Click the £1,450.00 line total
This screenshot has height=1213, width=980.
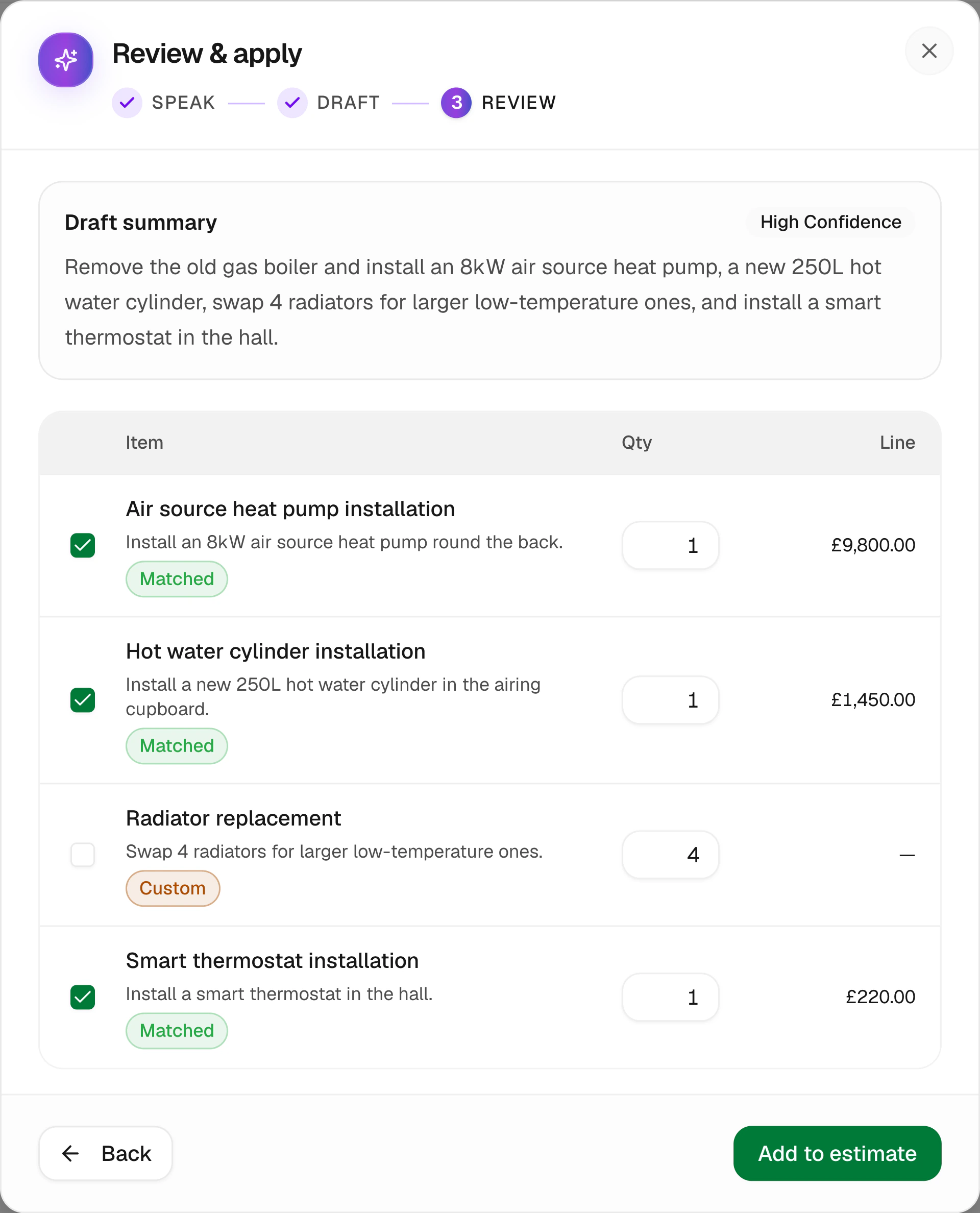point(873,700)
